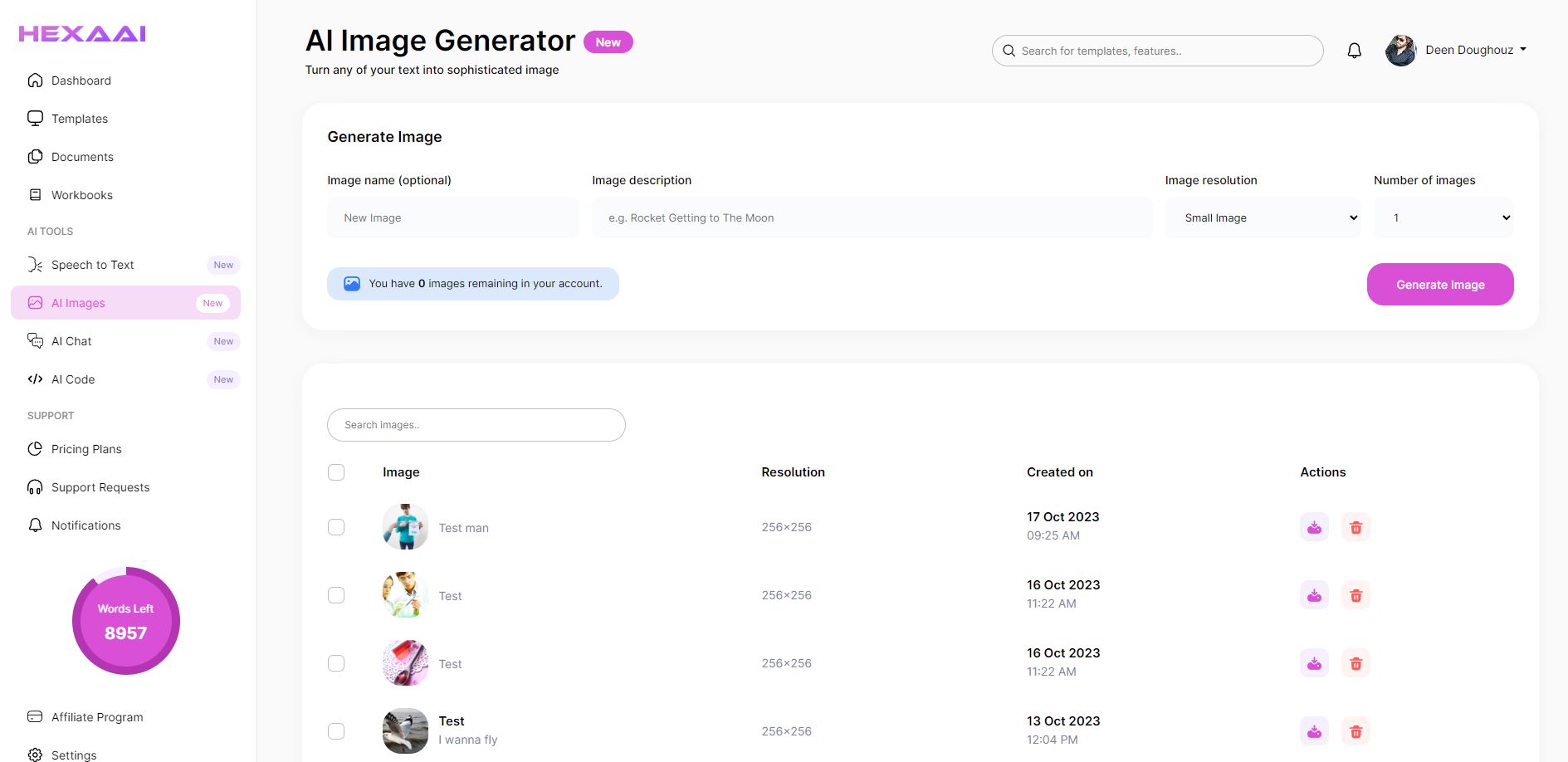Viewport: 1568px width, 762px height.
Task: Click the Settings gear icon
Action: tap(35, 755)
